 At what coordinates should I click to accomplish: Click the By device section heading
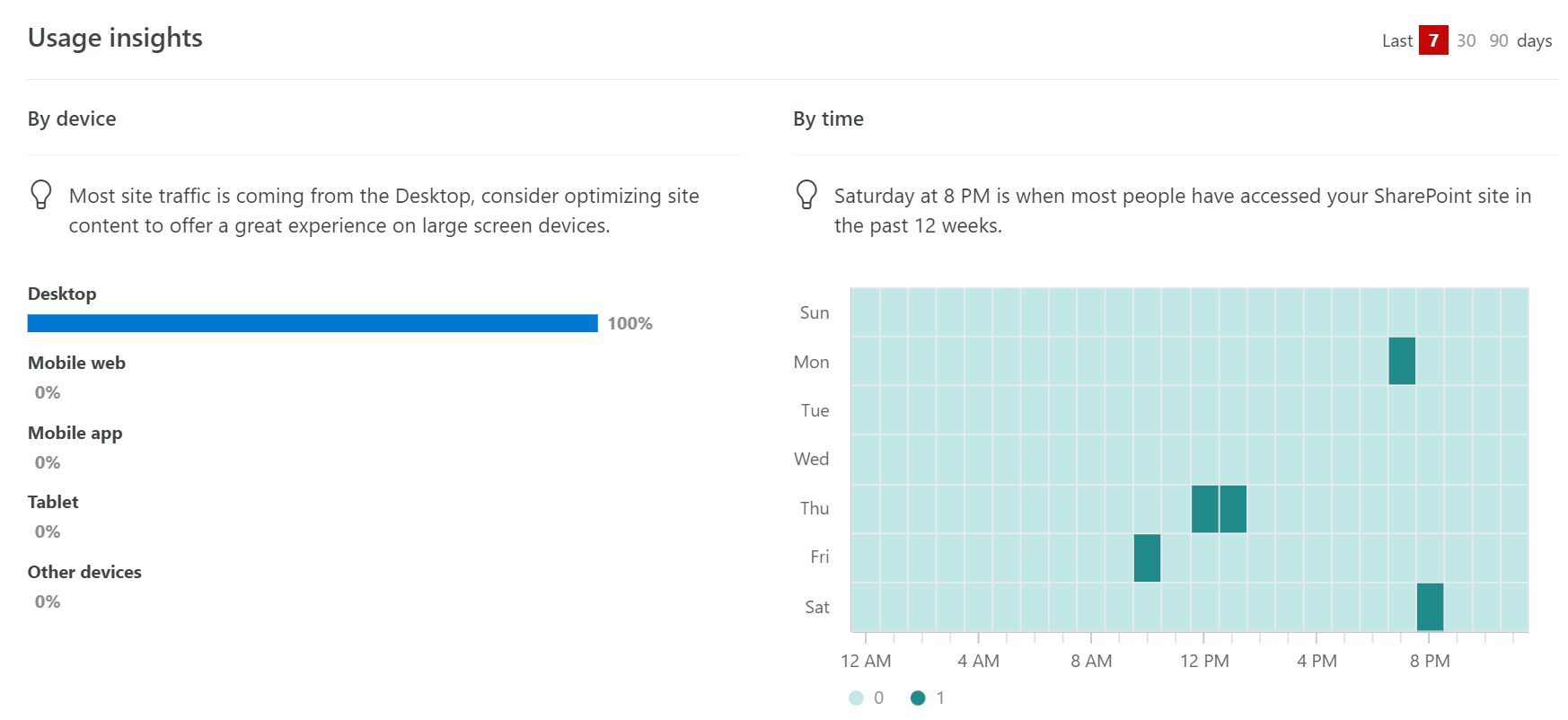click(x=72, y=119)
